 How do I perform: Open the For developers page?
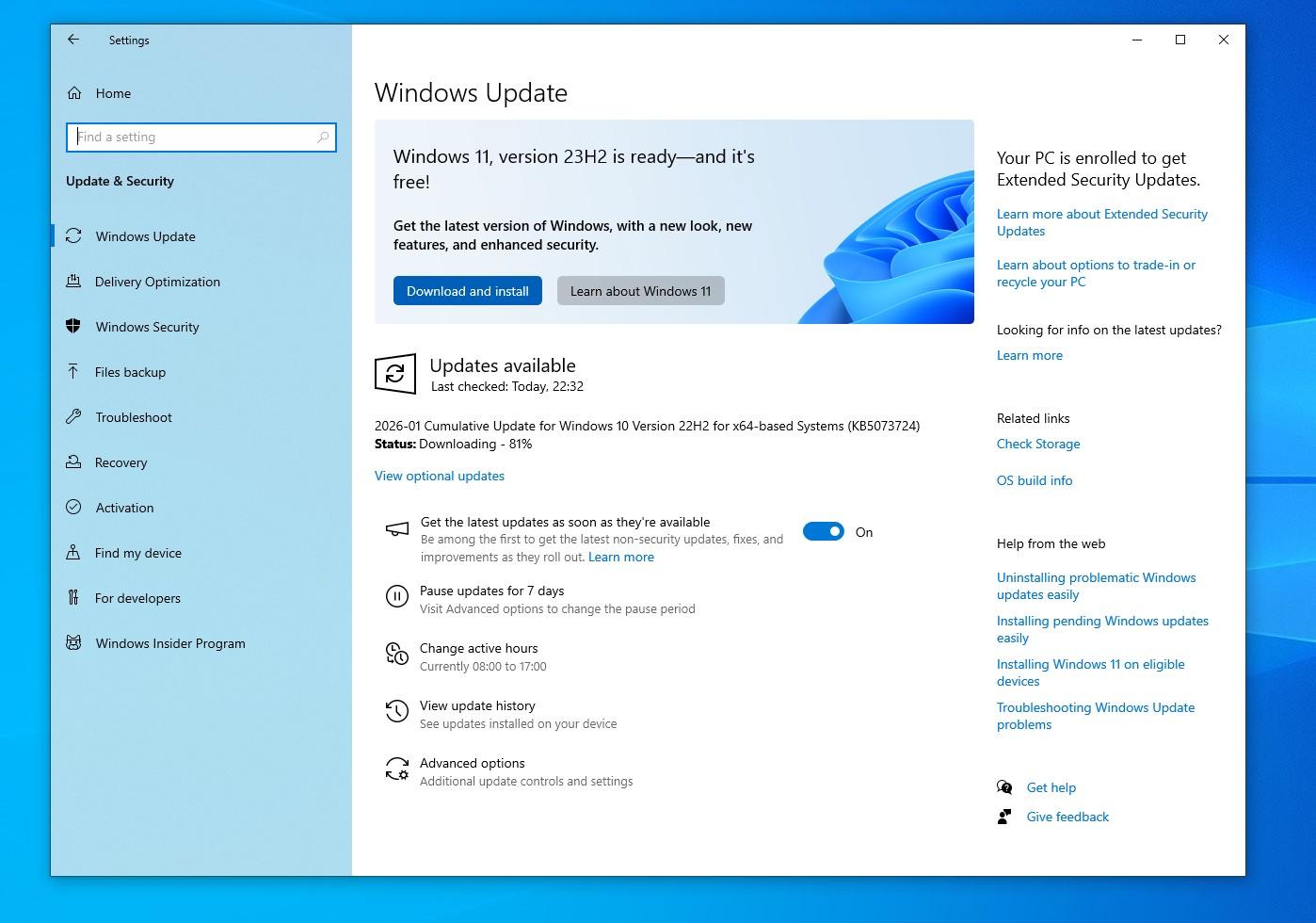(137, 598)
